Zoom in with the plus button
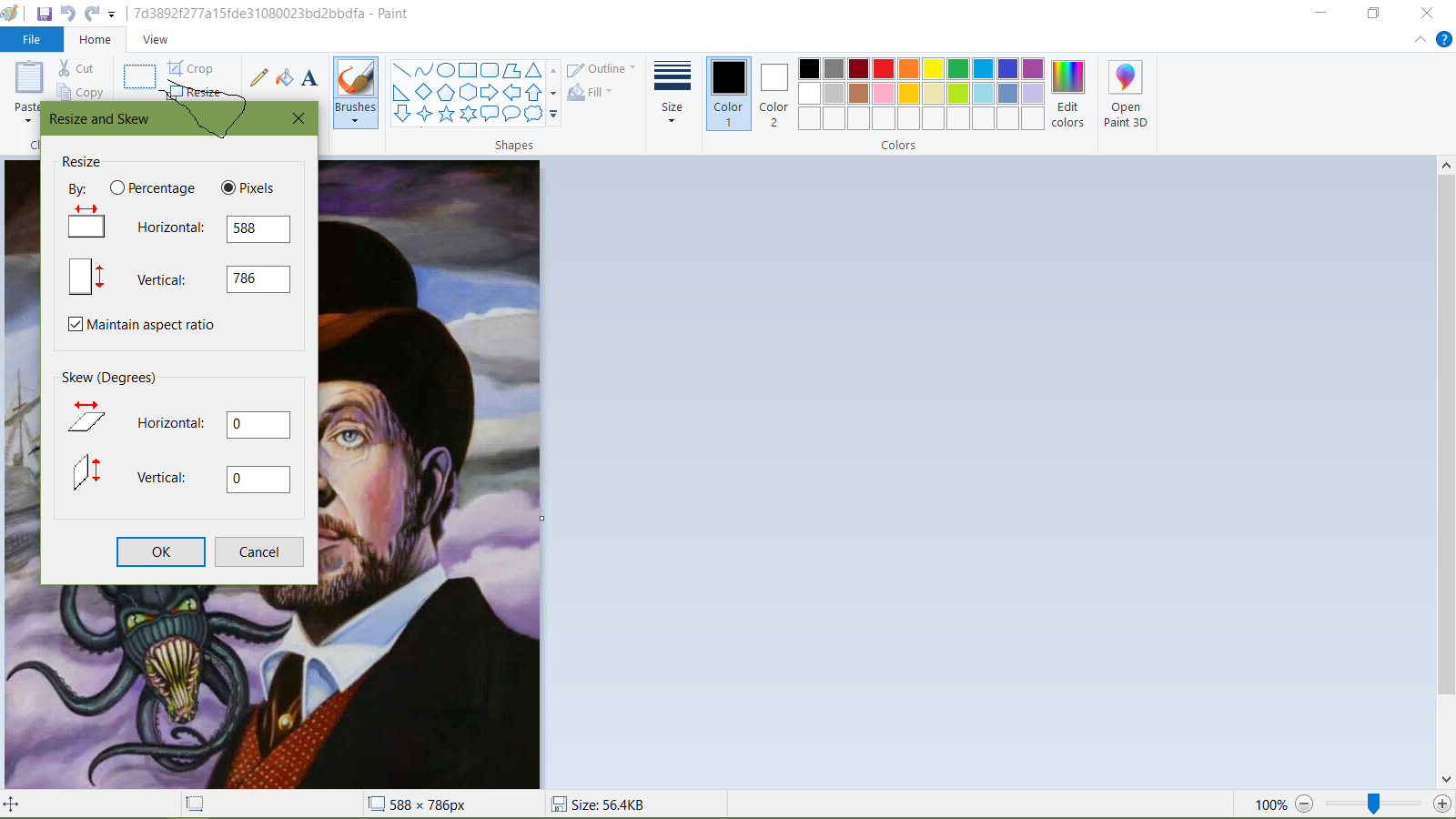1456x819 pixels. click(1442, 804)
